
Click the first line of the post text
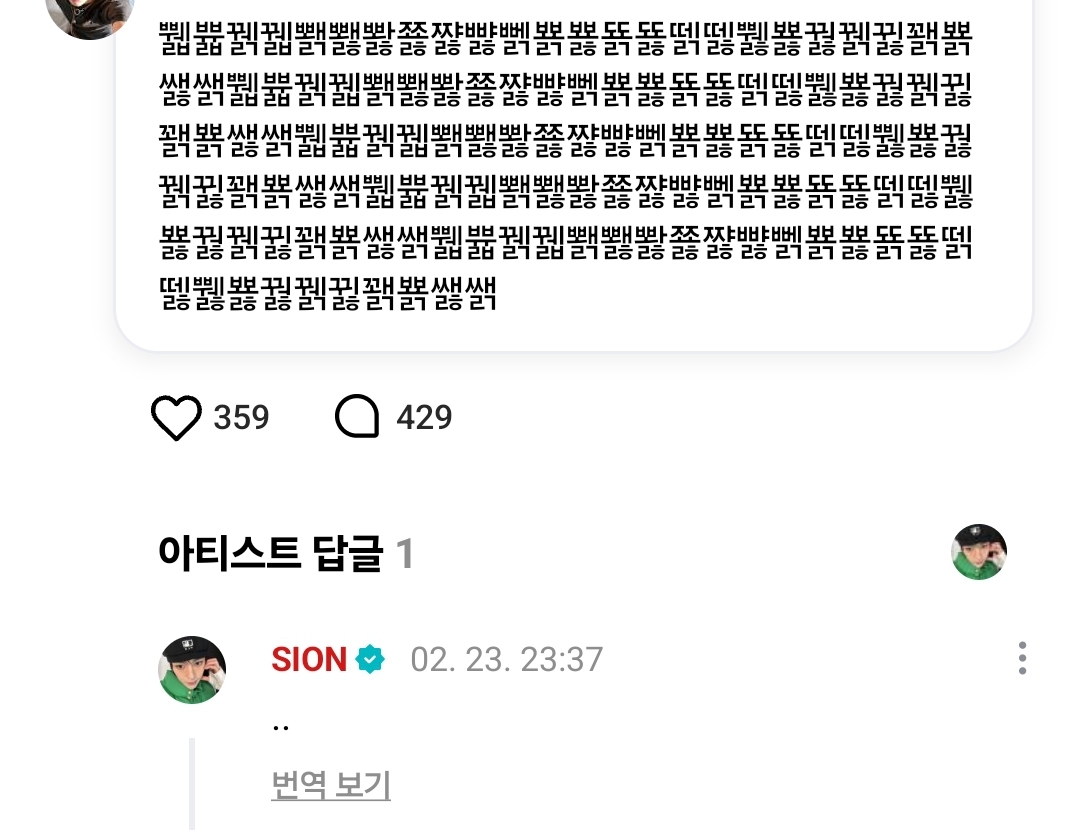point(565,39)
